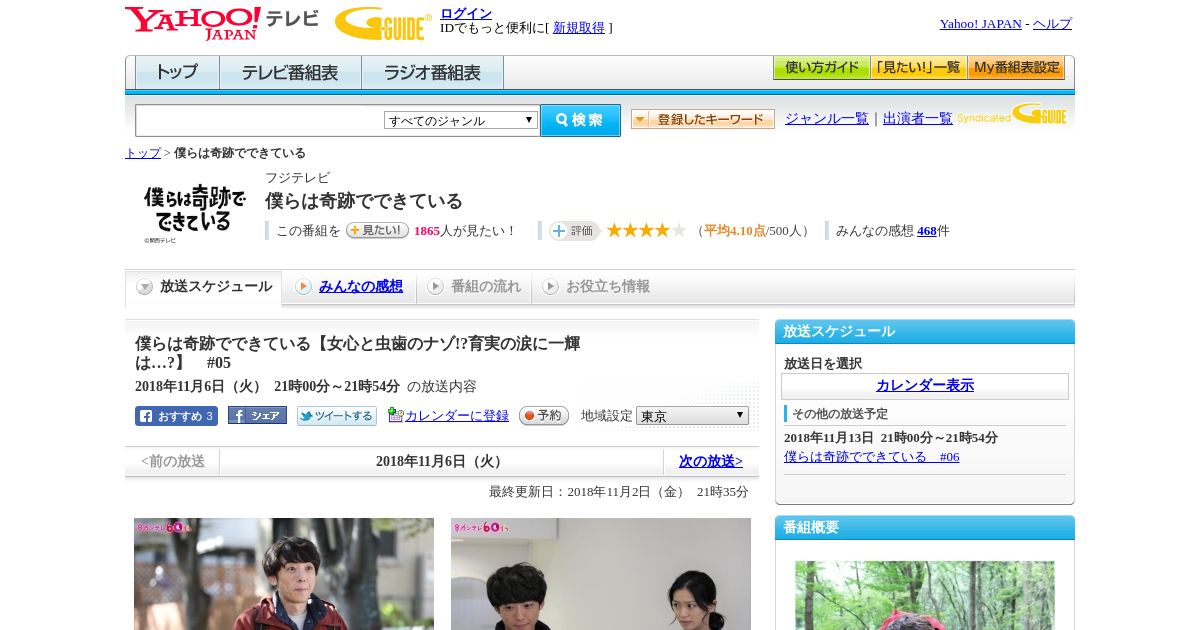Open the 新規取得 link
1200x630 pixels.
[579, 28]
